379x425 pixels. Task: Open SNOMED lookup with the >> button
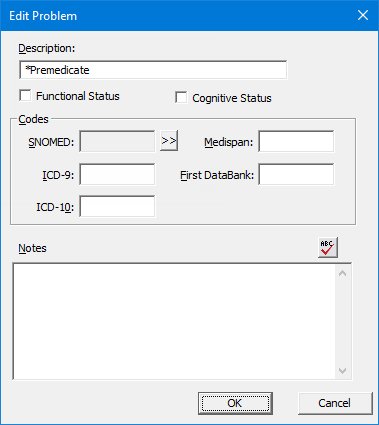pyautogui.click(x=169, y=141)
